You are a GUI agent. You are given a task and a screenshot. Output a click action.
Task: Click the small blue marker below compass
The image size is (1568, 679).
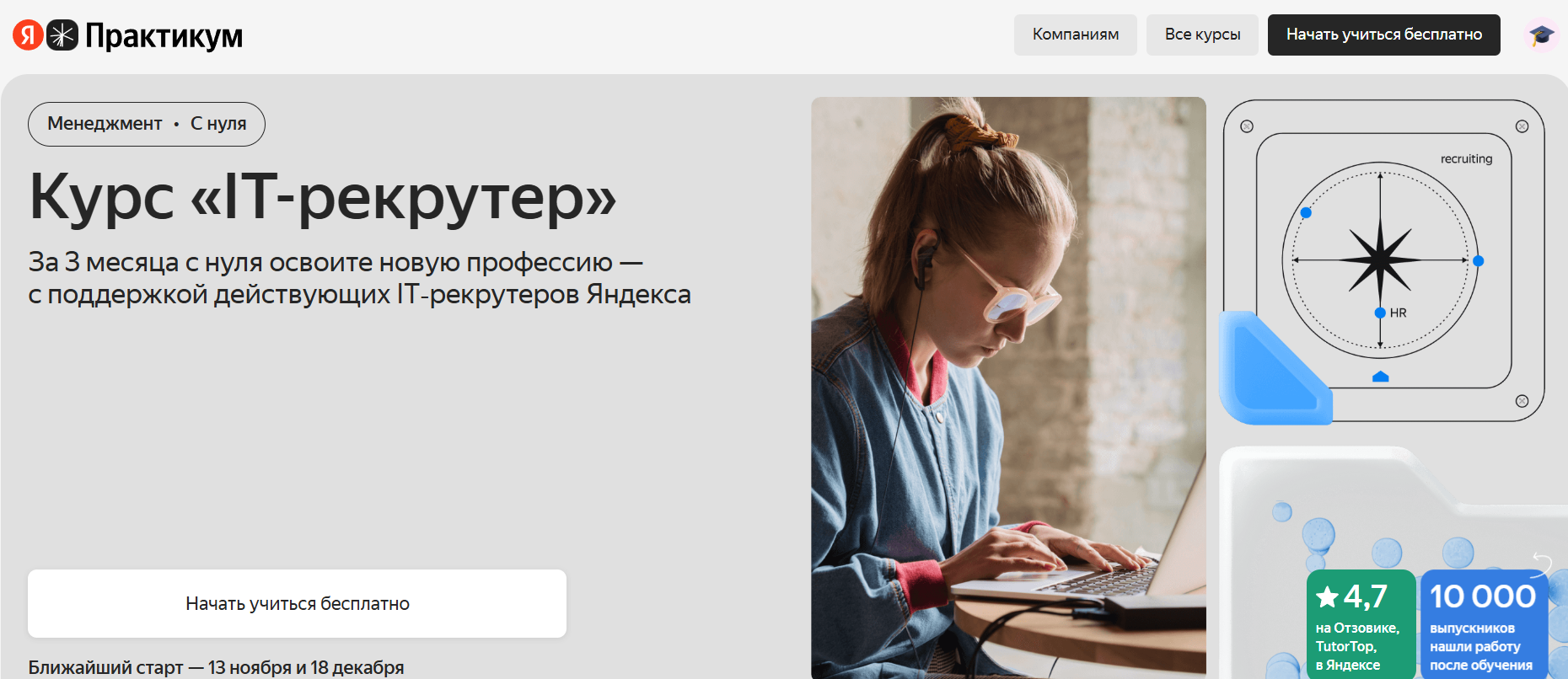pyautogui.click(x=1380, y=377)
